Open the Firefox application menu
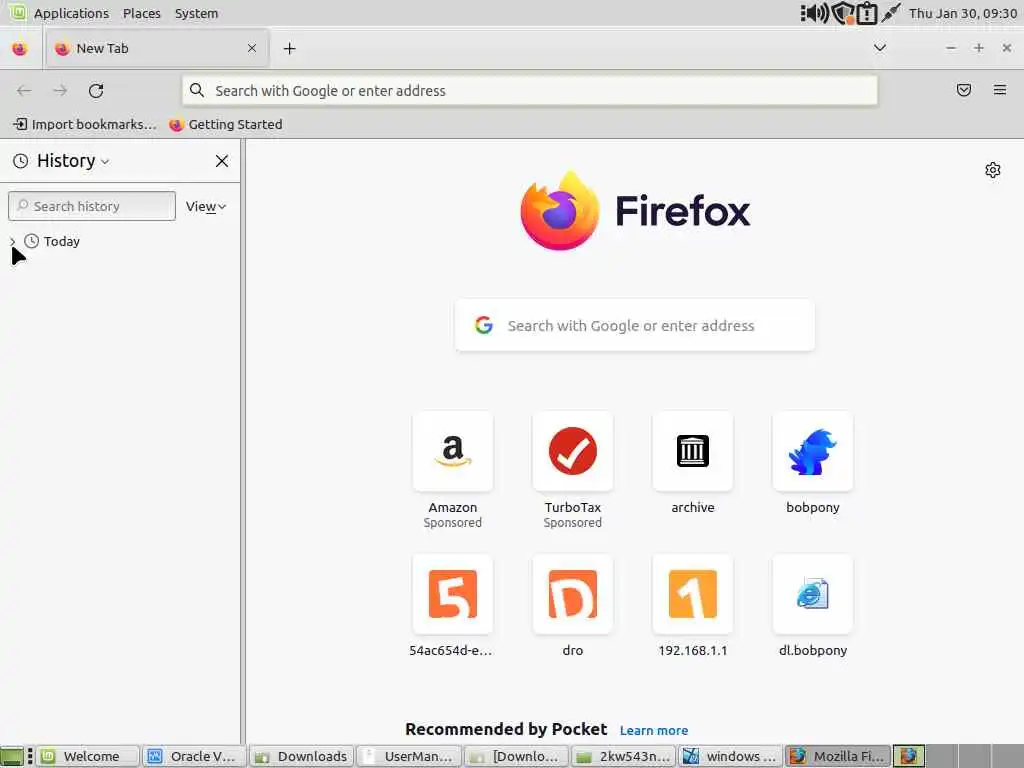 (999, 90)
